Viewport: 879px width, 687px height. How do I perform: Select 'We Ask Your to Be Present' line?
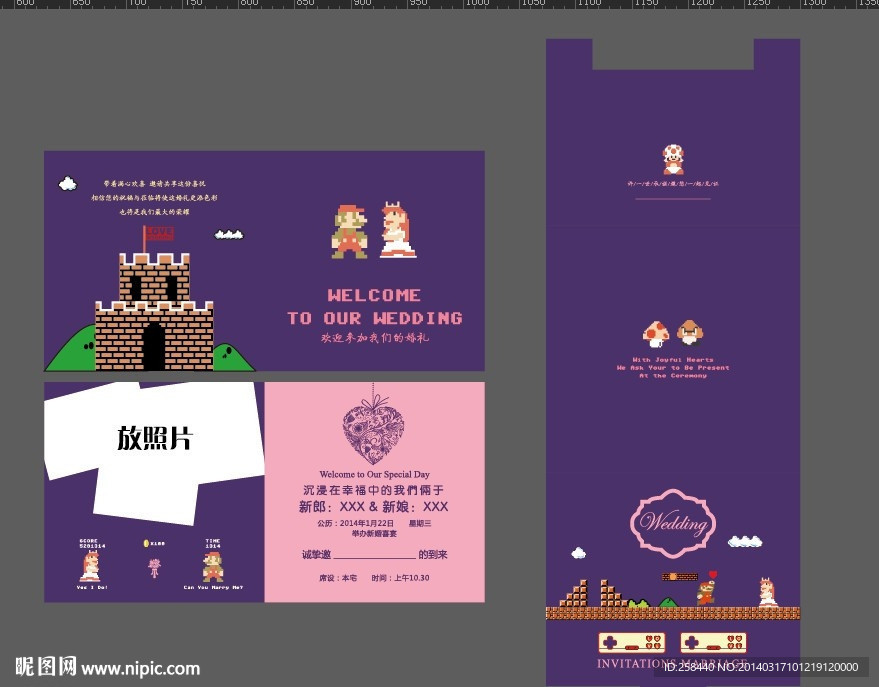[673, 368]
